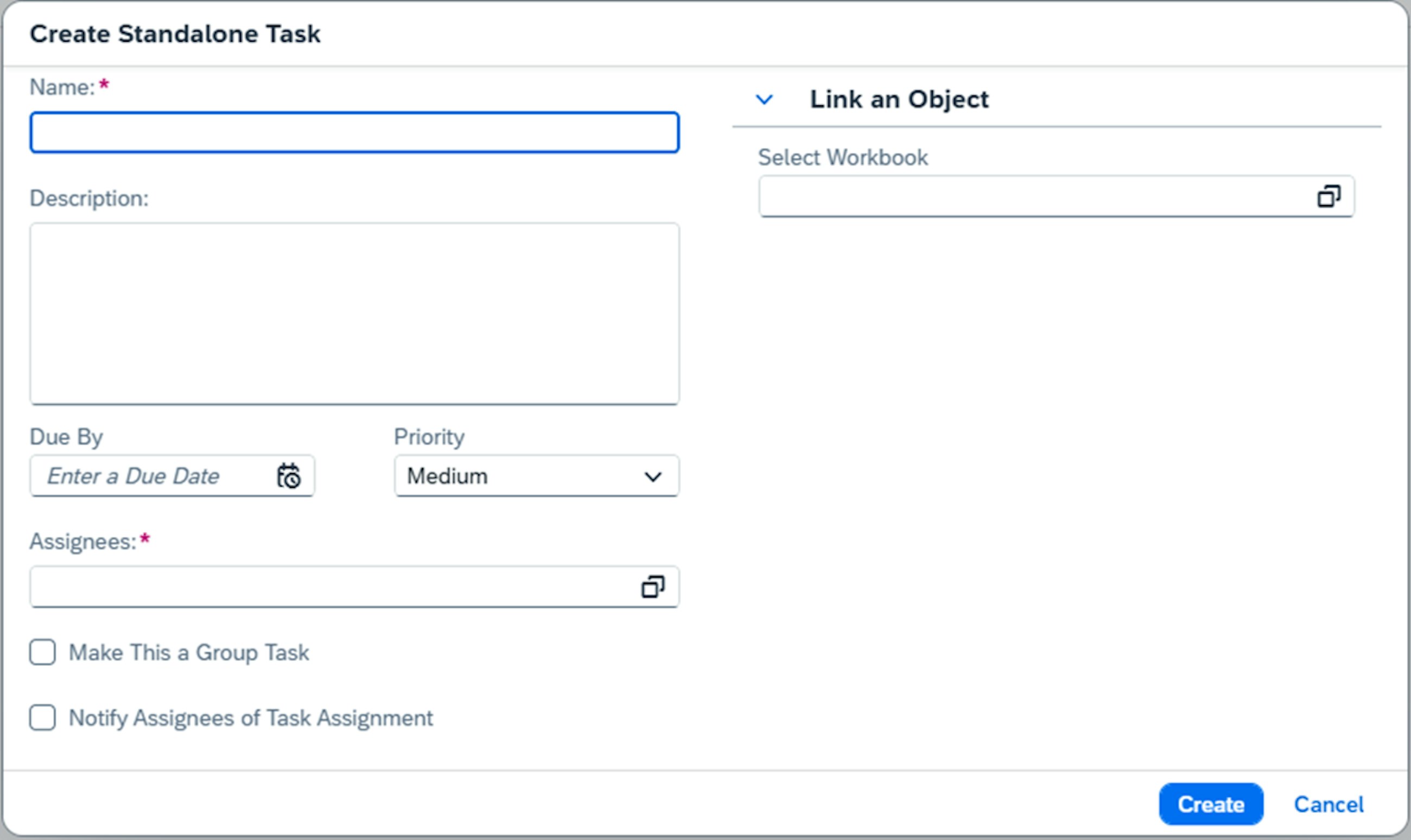Screen dimensions: 1411x840
Task: Click 'Notify Assignees of Task Assignment' label text
Action: (251, 718)
